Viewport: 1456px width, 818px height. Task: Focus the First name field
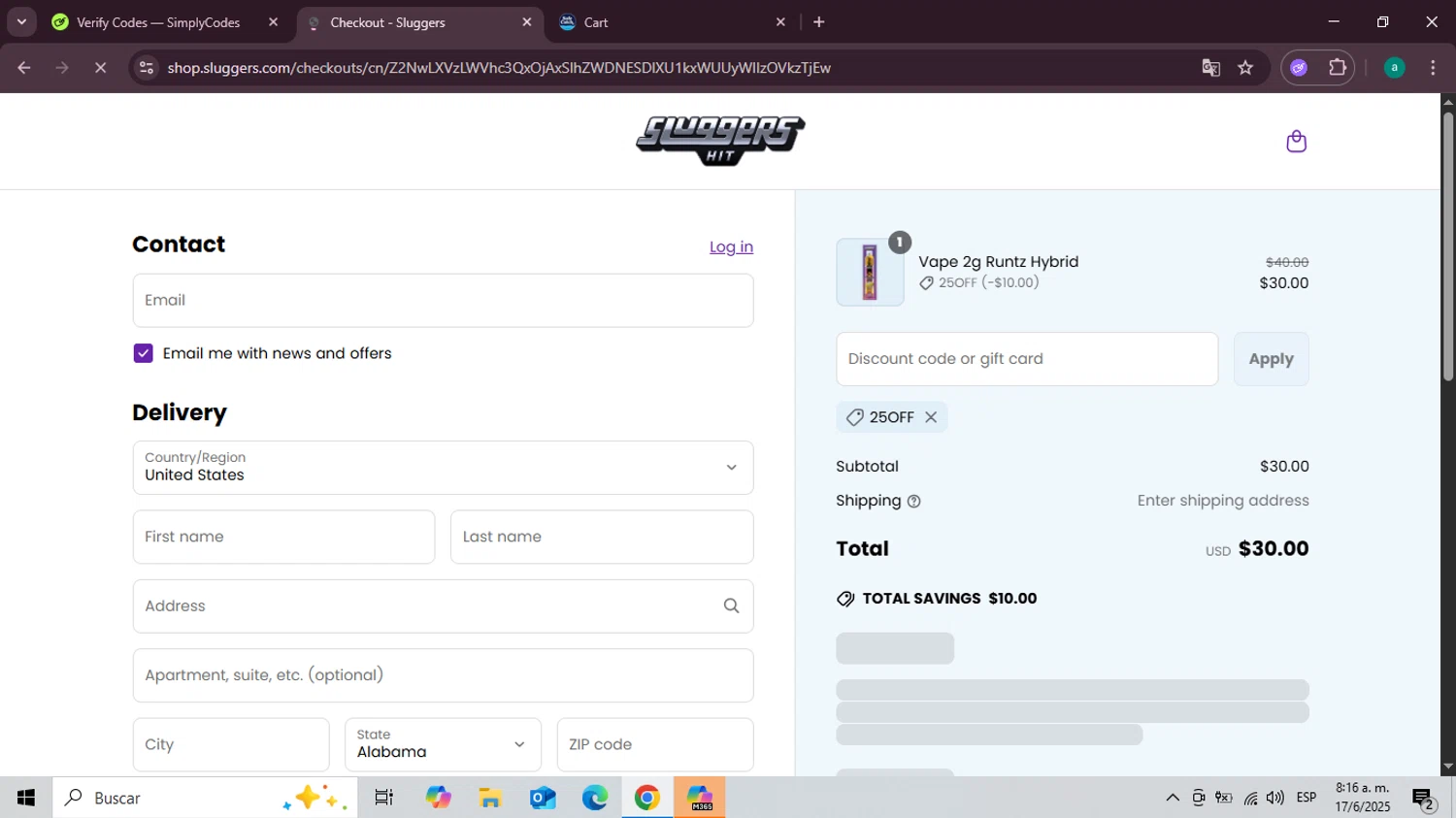(283, 537)
